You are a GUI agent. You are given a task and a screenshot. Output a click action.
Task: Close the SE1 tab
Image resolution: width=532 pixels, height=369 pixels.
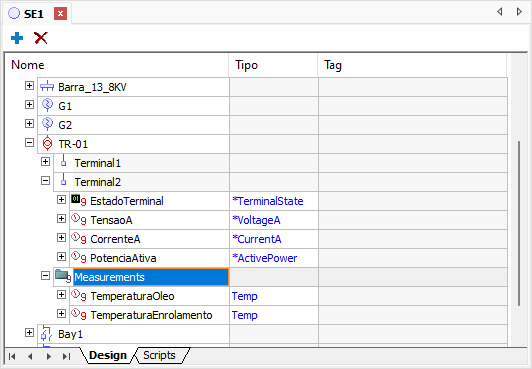pyautogui.click(x=60, y=14)
